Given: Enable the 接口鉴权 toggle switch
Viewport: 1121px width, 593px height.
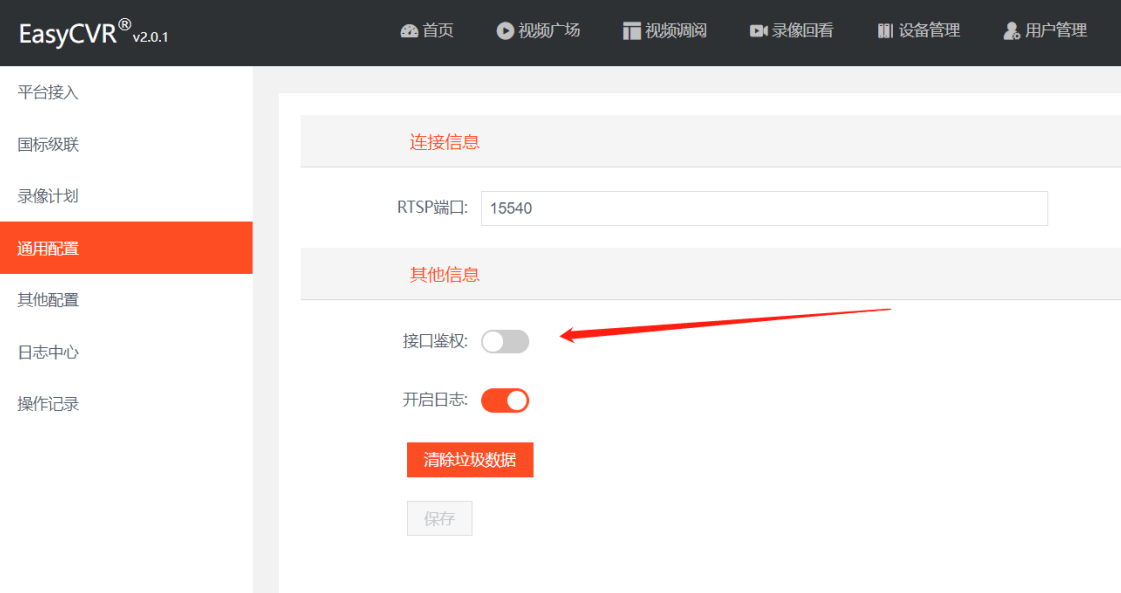Looking at the screenshot, I should pos(505,342).
